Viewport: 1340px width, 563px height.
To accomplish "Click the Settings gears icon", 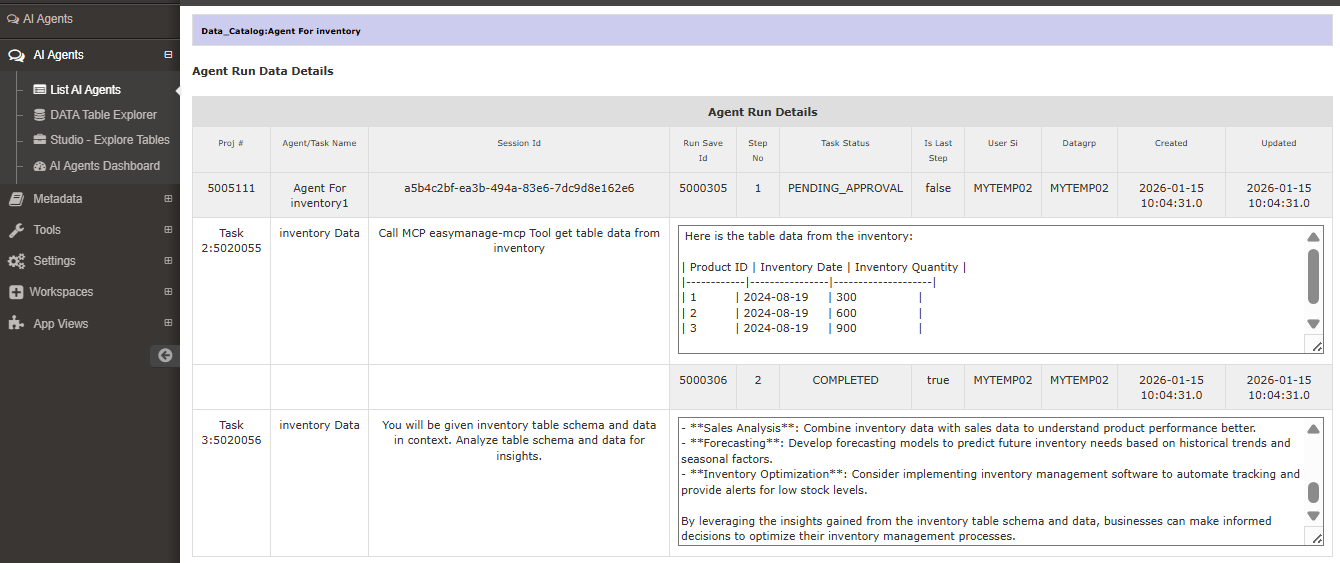I will click(x=16, y=261).
